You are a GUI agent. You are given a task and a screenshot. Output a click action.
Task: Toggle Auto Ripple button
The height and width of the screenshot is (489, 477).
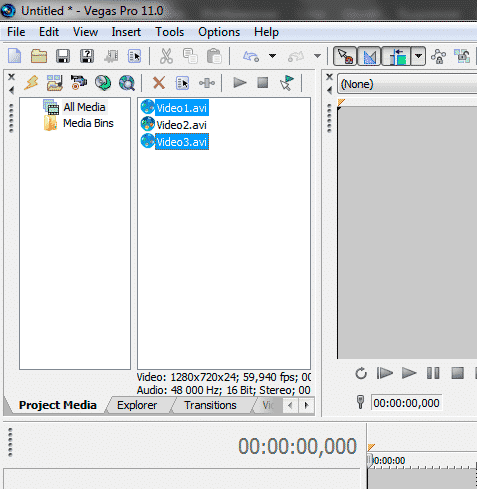pyautogui.click(x=396, y=56)
